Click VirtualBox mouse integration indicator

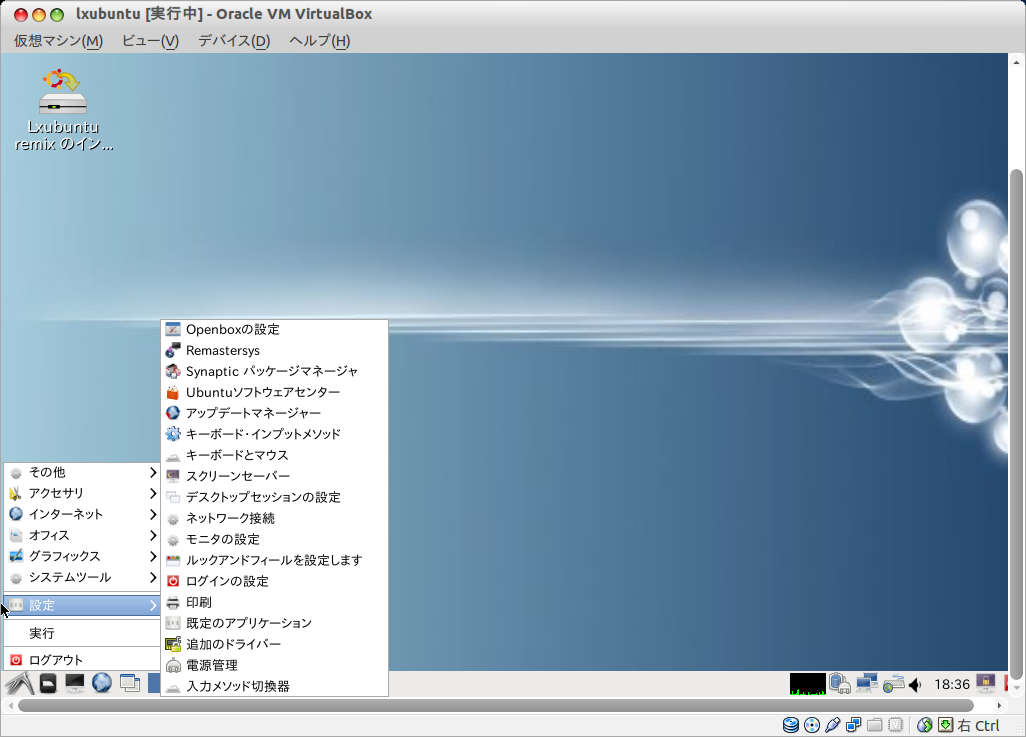(x=925, y=725)
